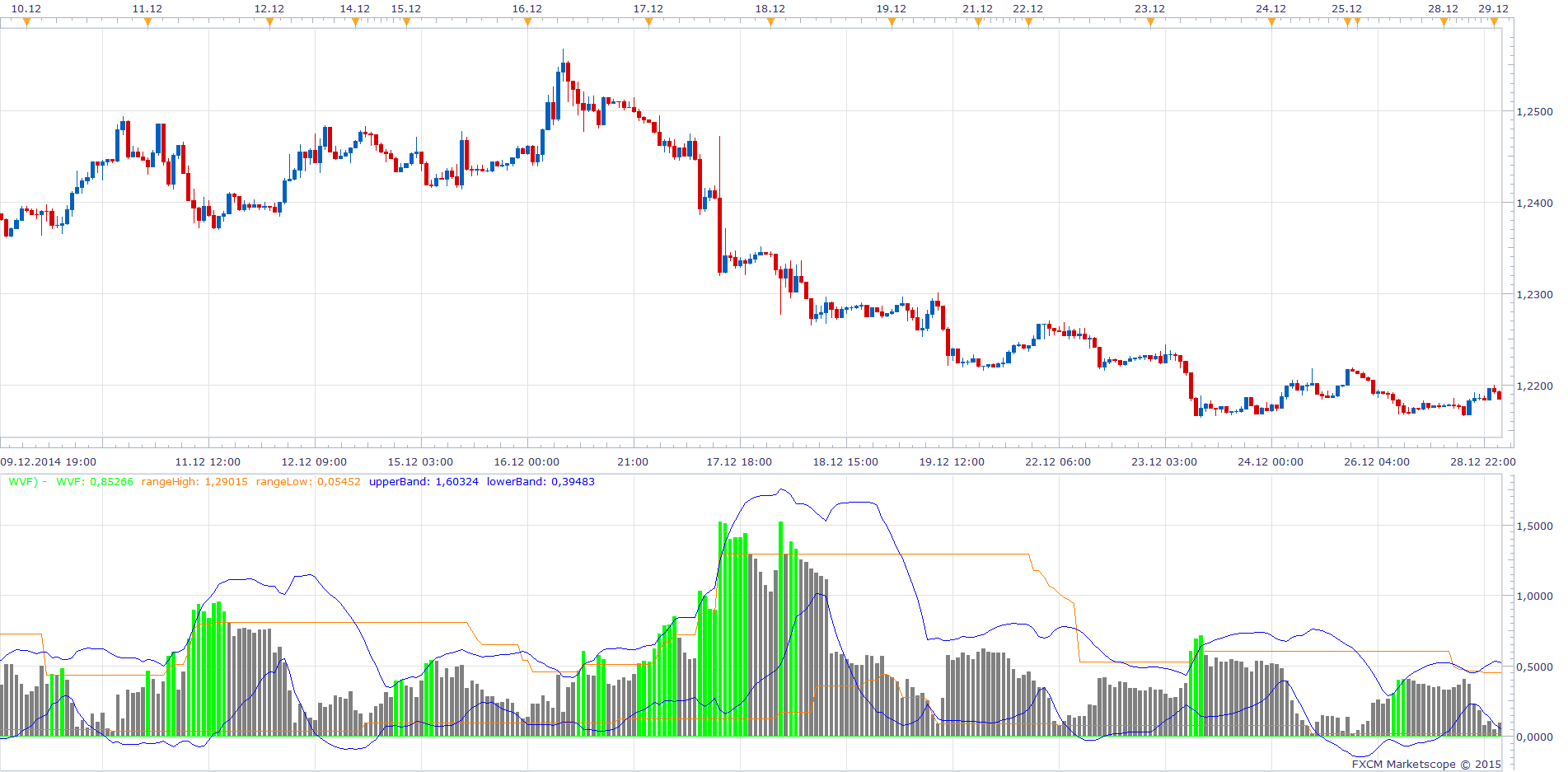Select the 22.12 06:00 time axis label
This screenshot has width=1568, height=772.
point(1058,462)
